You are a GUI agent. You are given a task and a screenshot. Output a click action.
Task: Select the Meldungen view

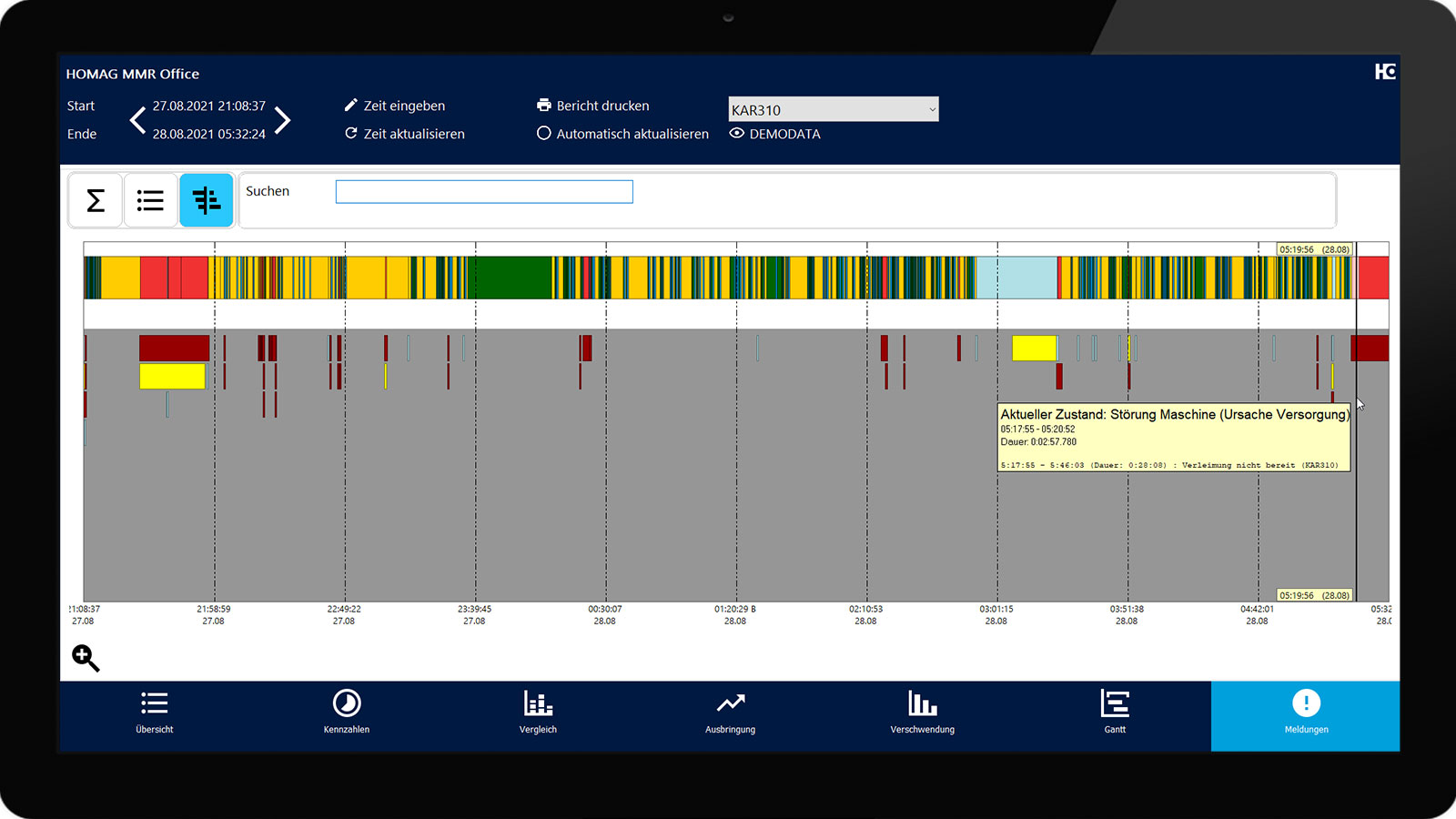[x=1306, y=712]
